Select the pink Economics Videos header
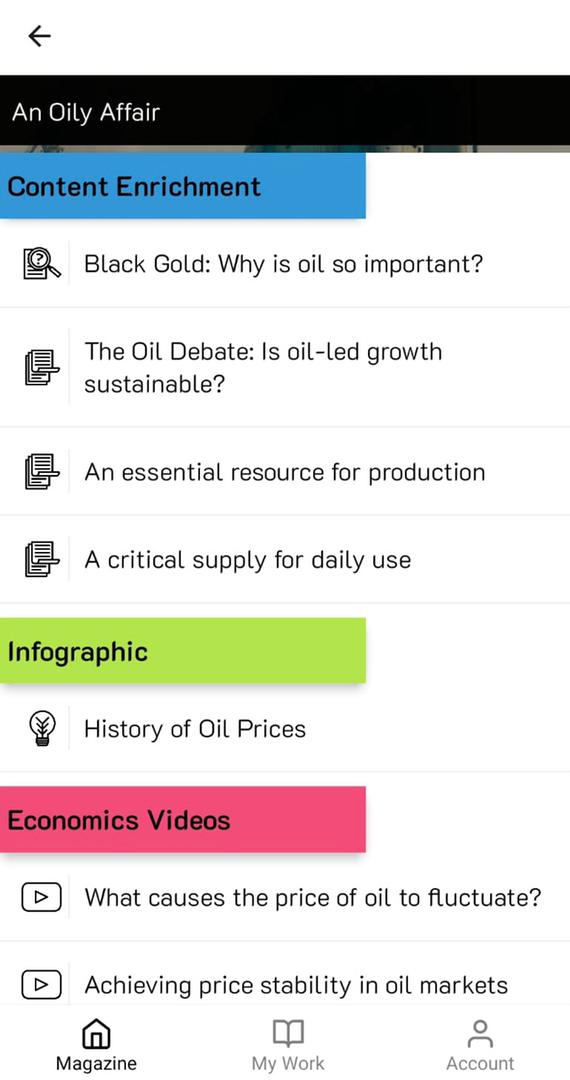This screenshot has width=570, height=1080. (x=182, y=820)
